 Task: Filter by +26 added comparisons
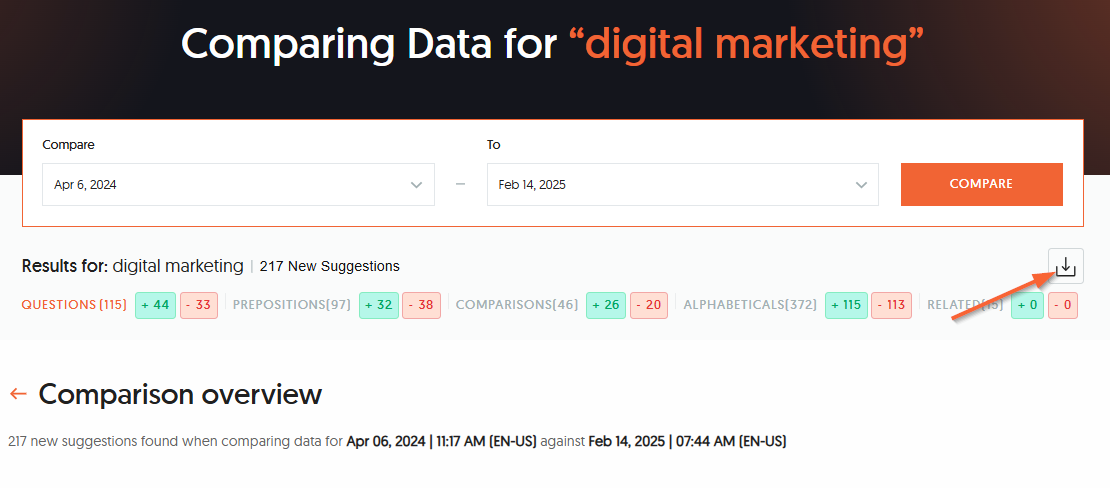(607, 305)
